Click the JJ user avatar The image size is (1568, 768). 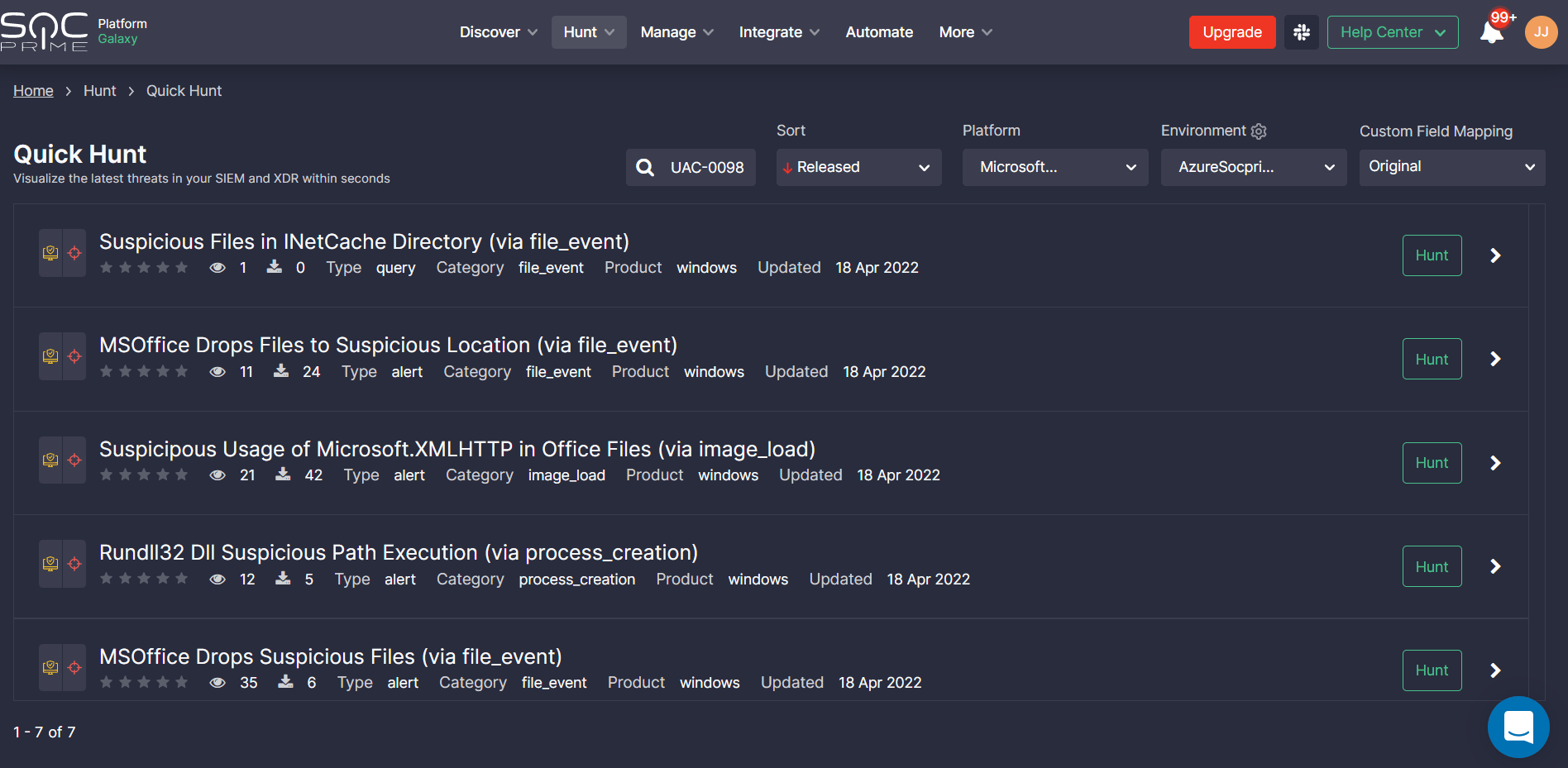[1541, 32]
